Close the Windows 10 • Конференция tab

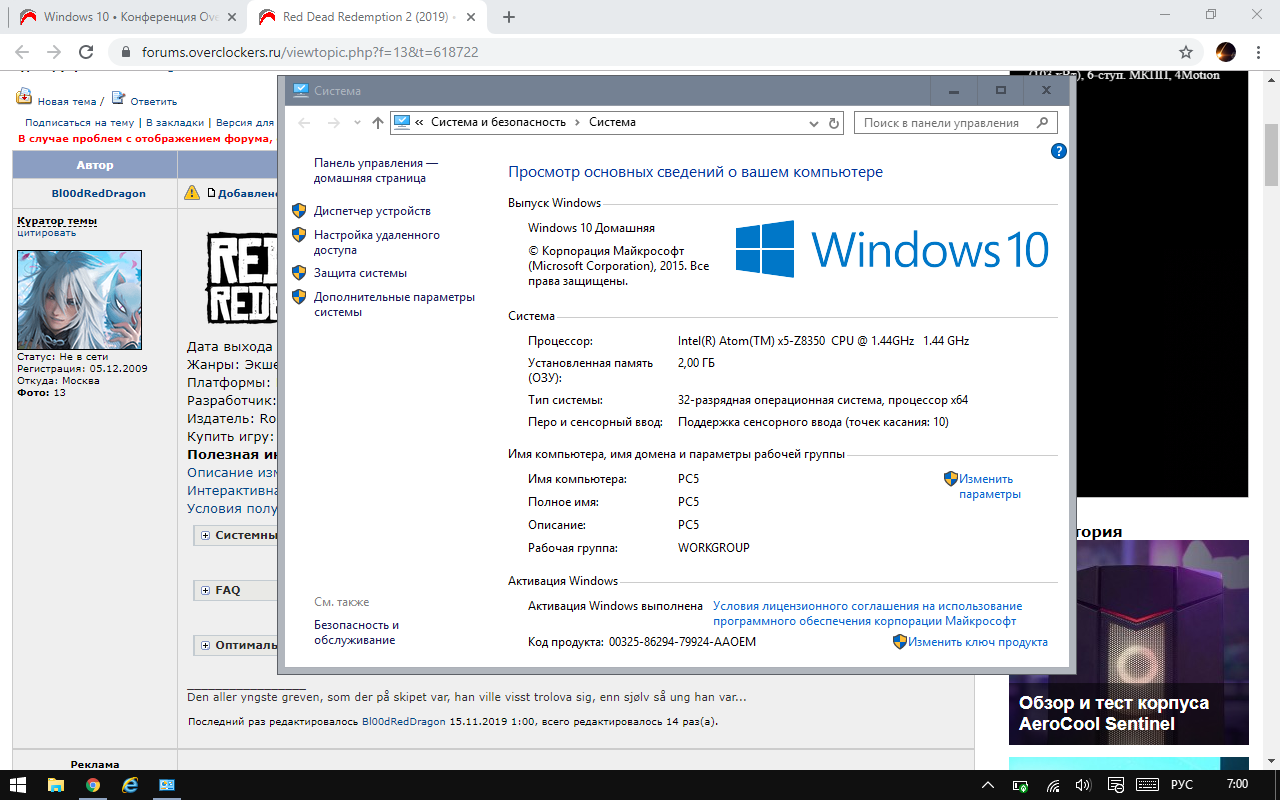233,17
